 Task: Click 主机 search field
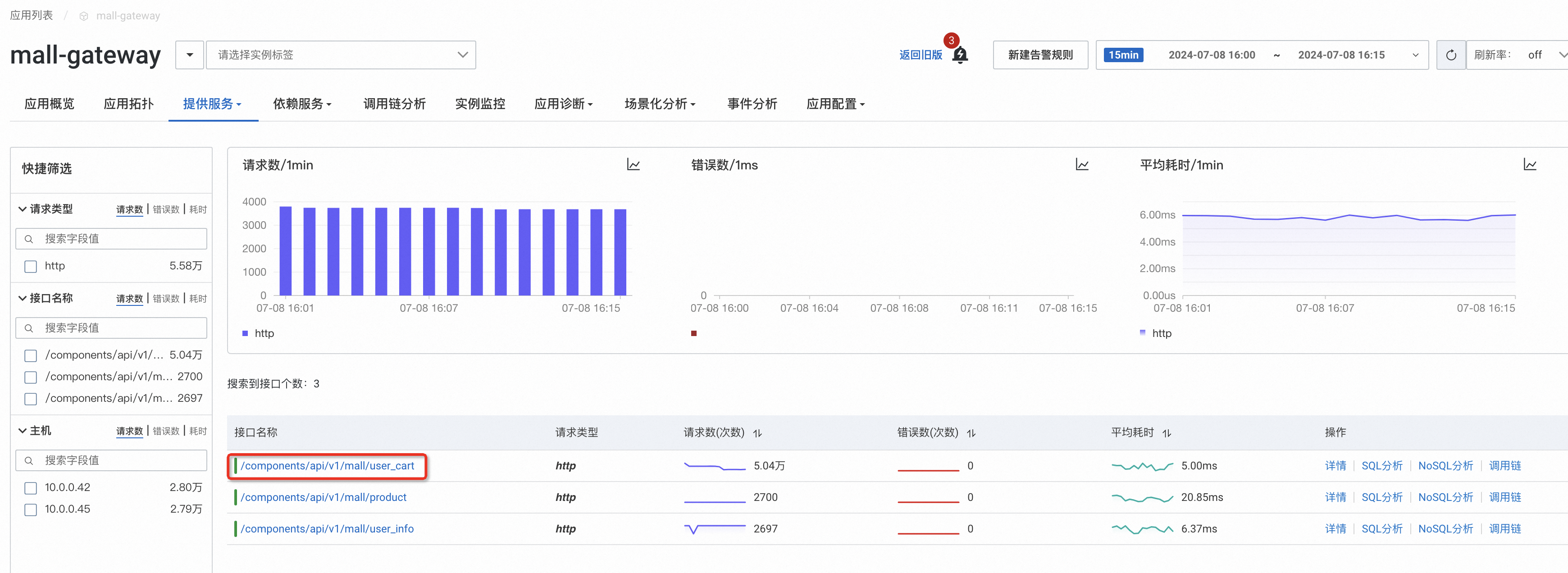click(x=111, y=460)
